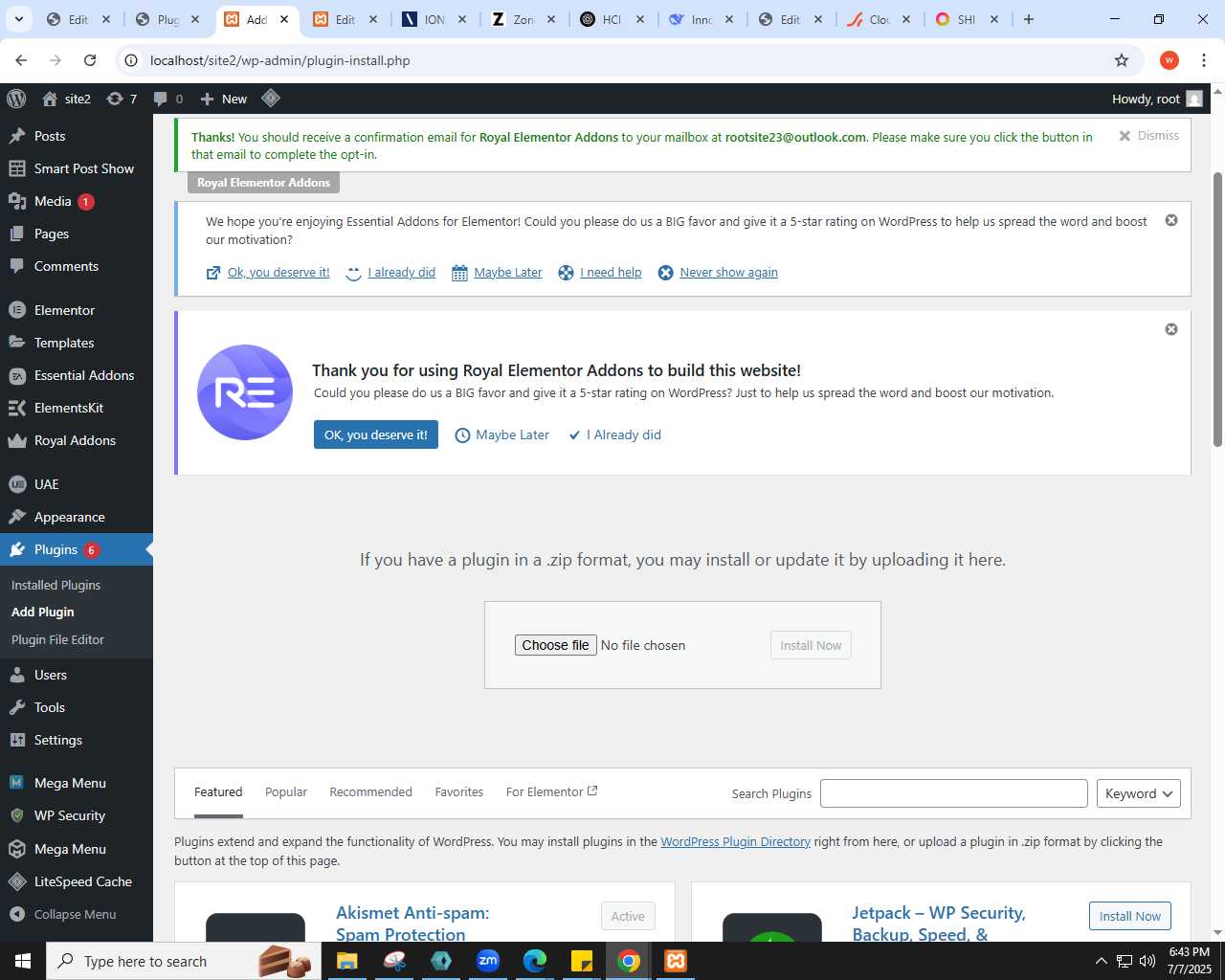This screenshot has height=980, width=1225.
Task: Dismiss the Royal Elementor confirmation notice
Action: click(x=1148, y=136)
